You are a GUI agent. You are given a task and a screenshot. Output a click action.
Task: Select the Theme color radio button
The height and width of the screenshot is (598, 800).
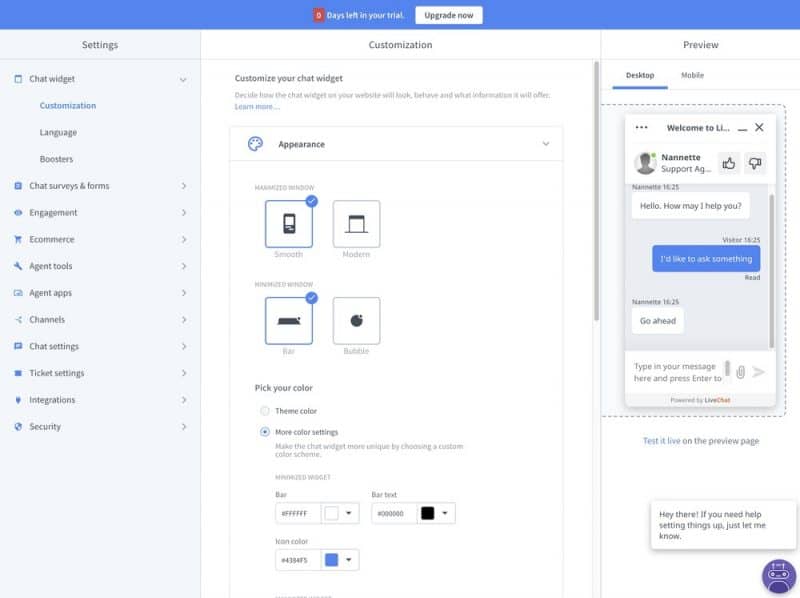(x=265, y=411)
